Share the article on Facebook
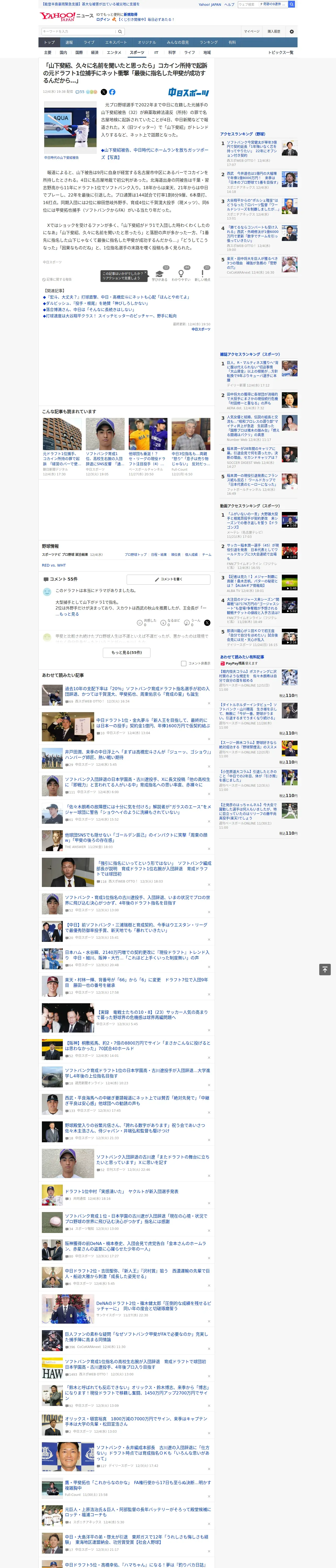The width and height of the screenshot is (336, 1568). click(112, 92)
